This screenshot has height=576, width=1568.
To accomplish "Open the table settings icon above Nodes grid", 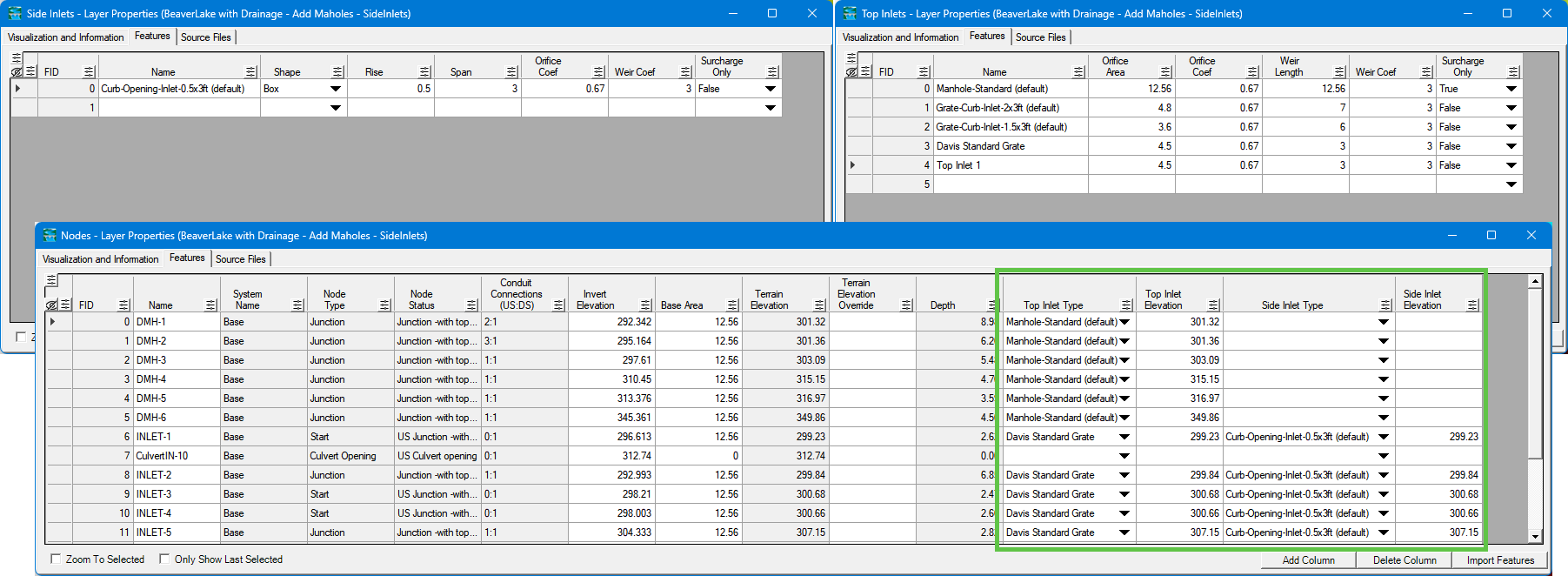I will [52, 280].
